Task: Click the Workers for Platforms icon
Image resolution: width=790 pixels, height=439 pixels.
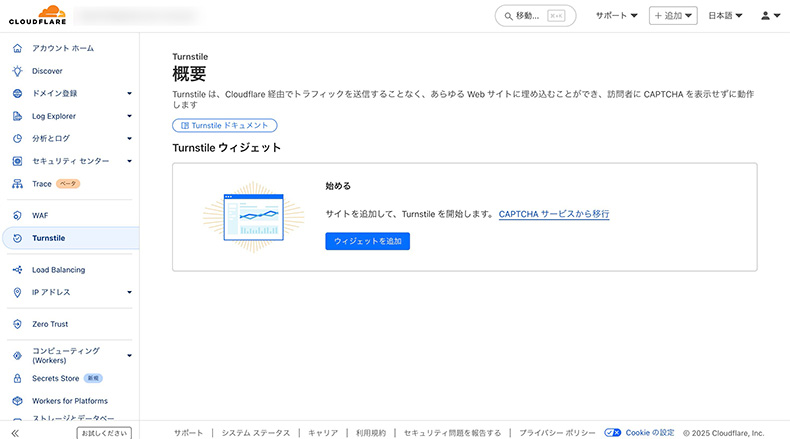Action: click(x=17, y=401)
